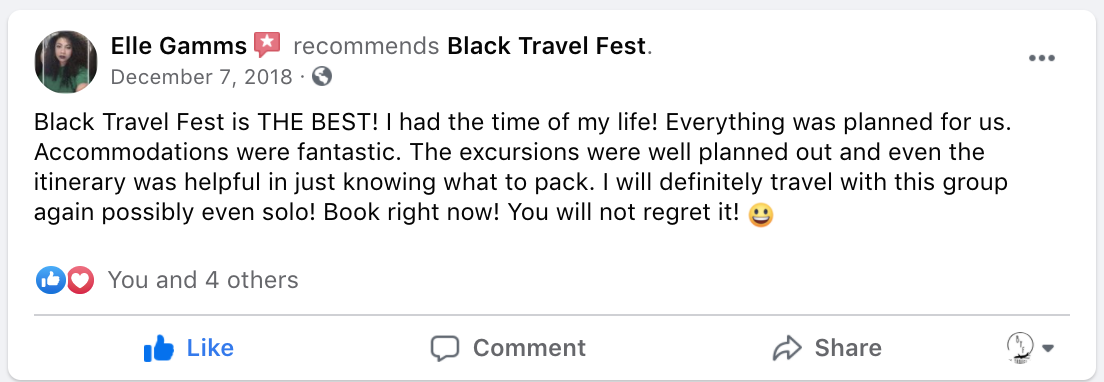Open the three-dots post options menu

coord(1041,58)
